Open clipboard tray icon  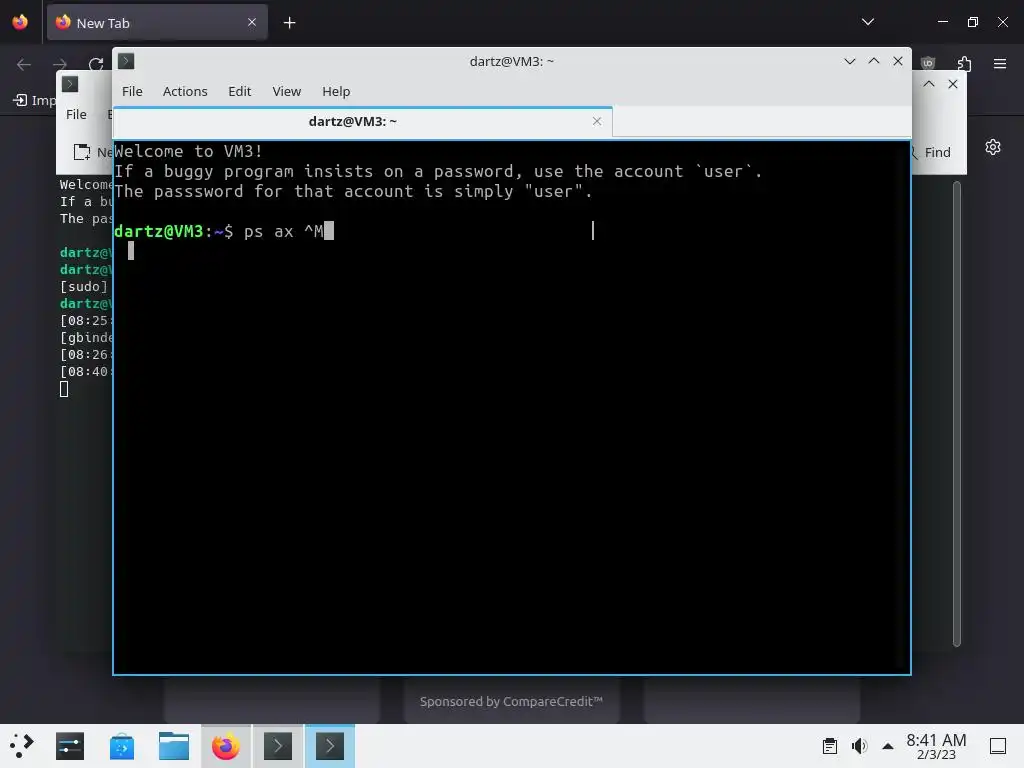point(830,746)
